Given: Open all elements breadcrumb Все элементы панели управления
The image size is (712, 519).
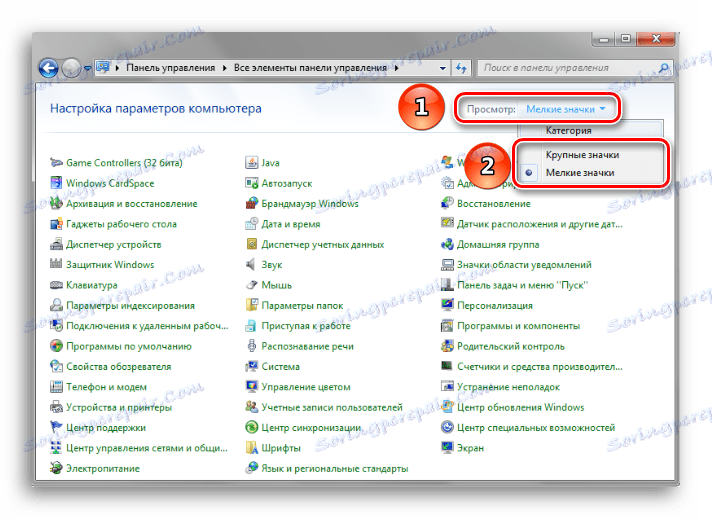Looking at the screenshot, I should 310,68.
